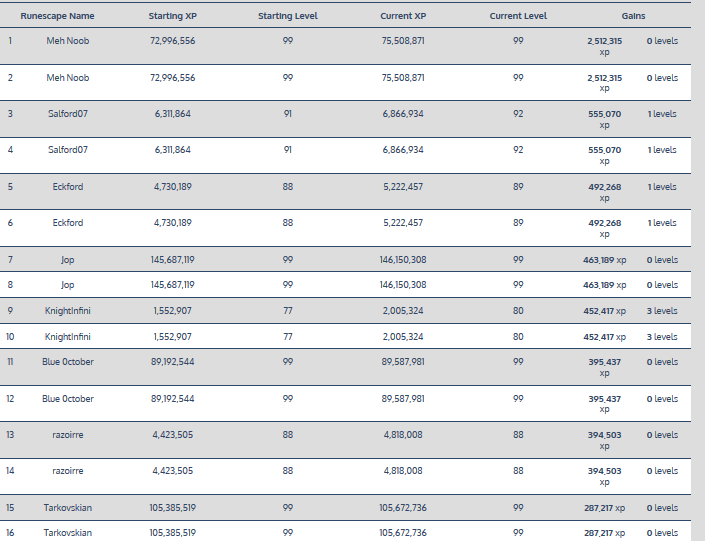Select Salford07 name in row 3

[68, 114]
